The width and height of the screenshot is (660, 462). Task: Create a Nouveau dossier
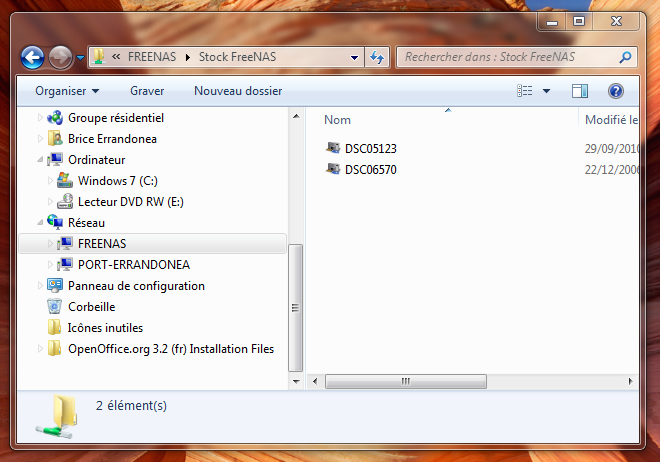(238, 91)
